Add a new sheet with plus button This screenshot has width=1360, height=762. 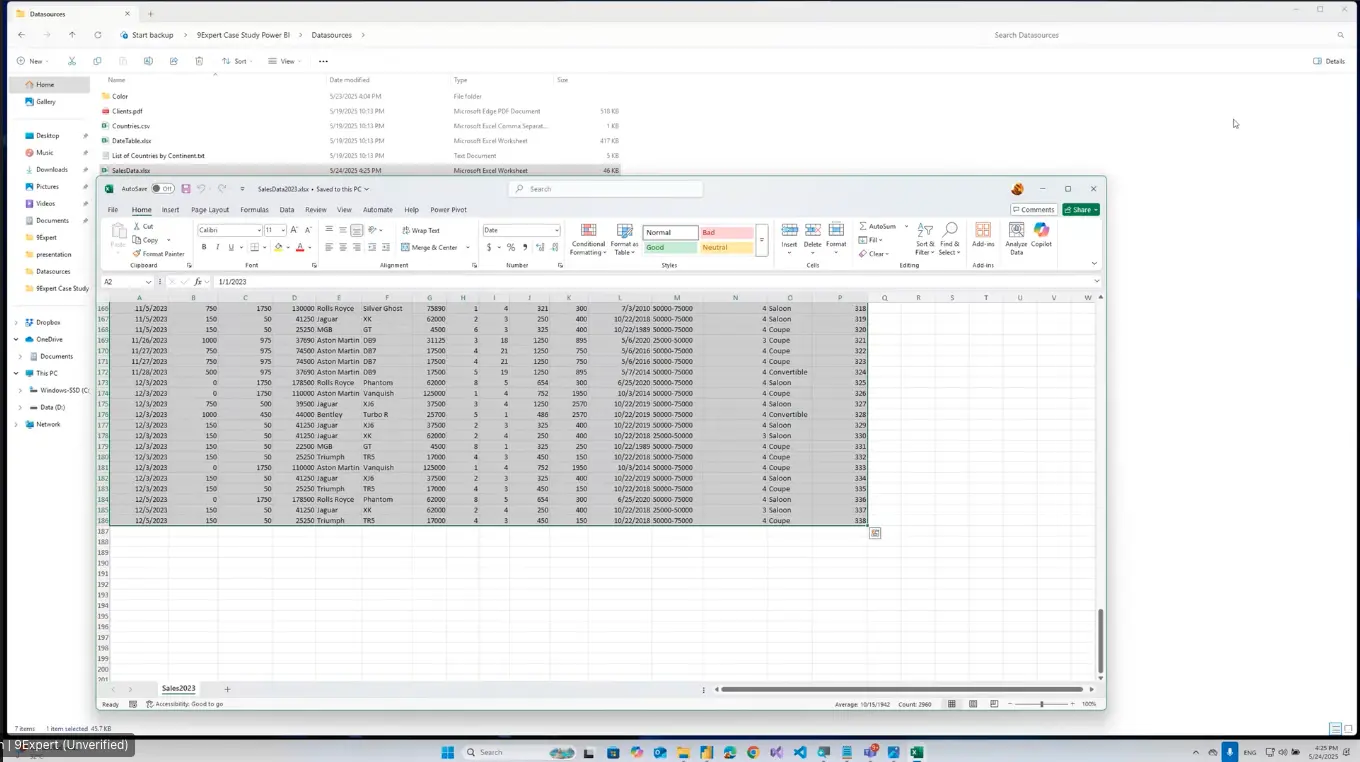pos(227,689)
